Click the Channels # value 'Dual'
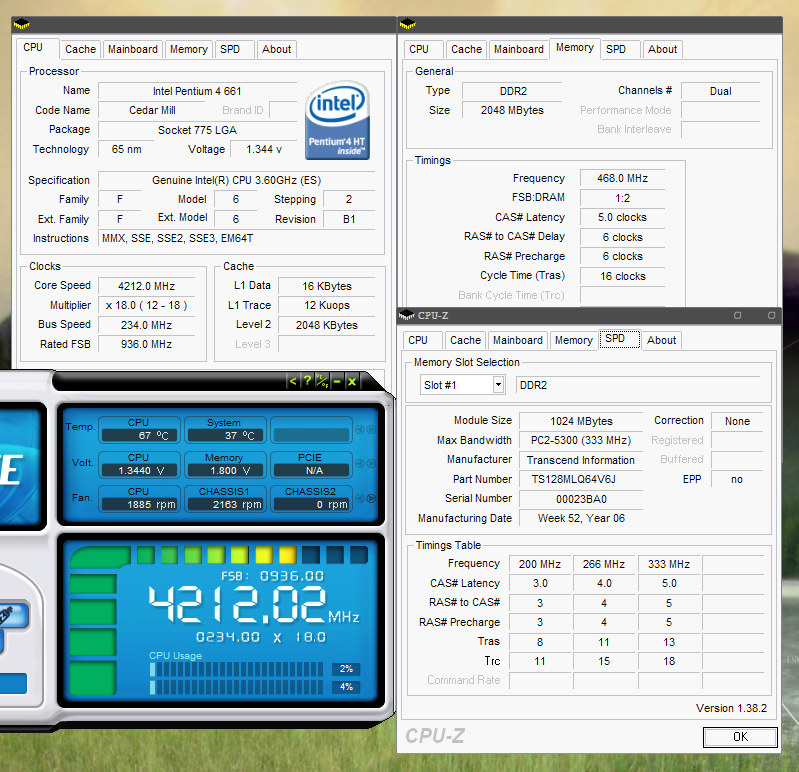Screen dimensions: 799x772 (721, 91)
